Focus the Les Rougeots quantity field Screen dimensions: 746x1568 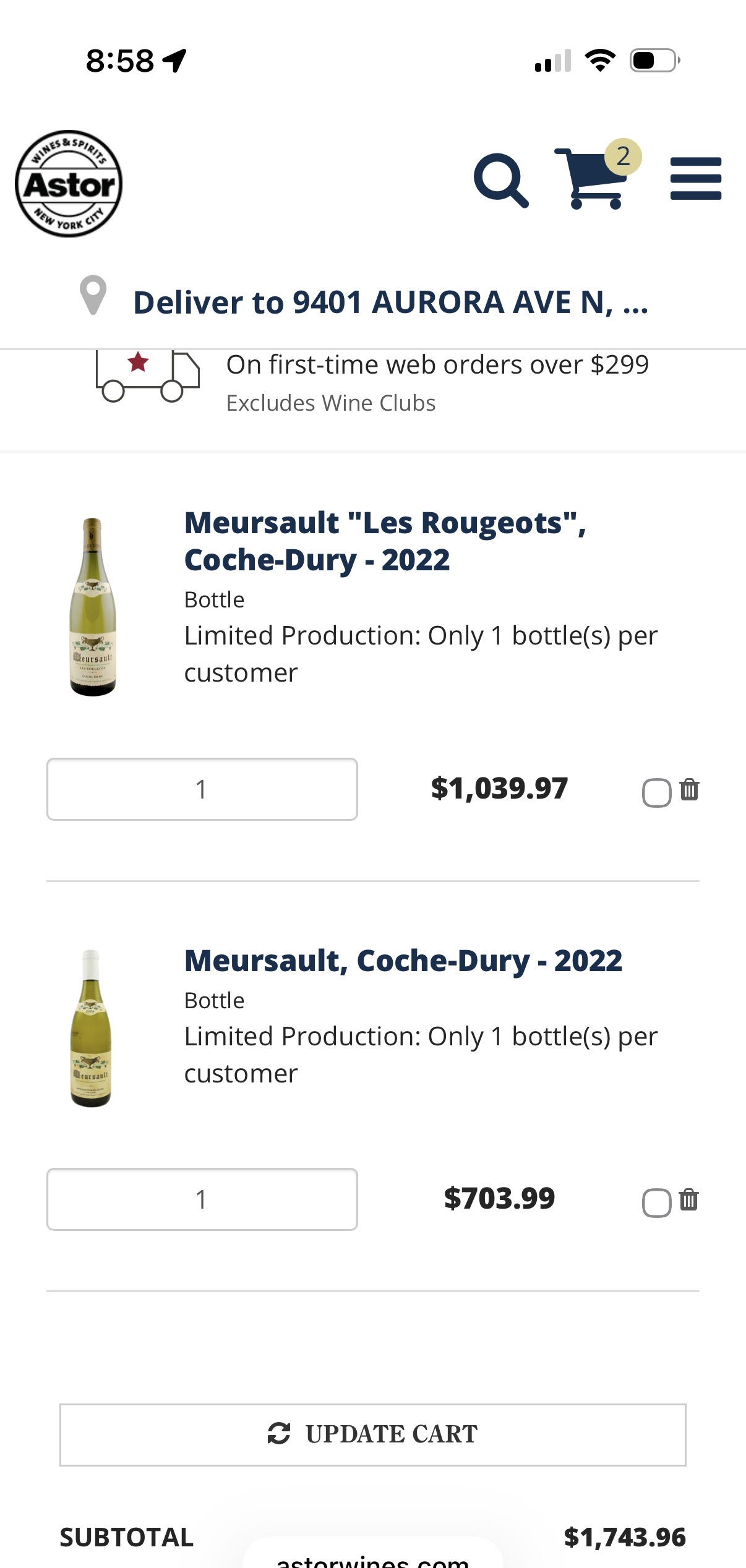(x=202, y=789)
